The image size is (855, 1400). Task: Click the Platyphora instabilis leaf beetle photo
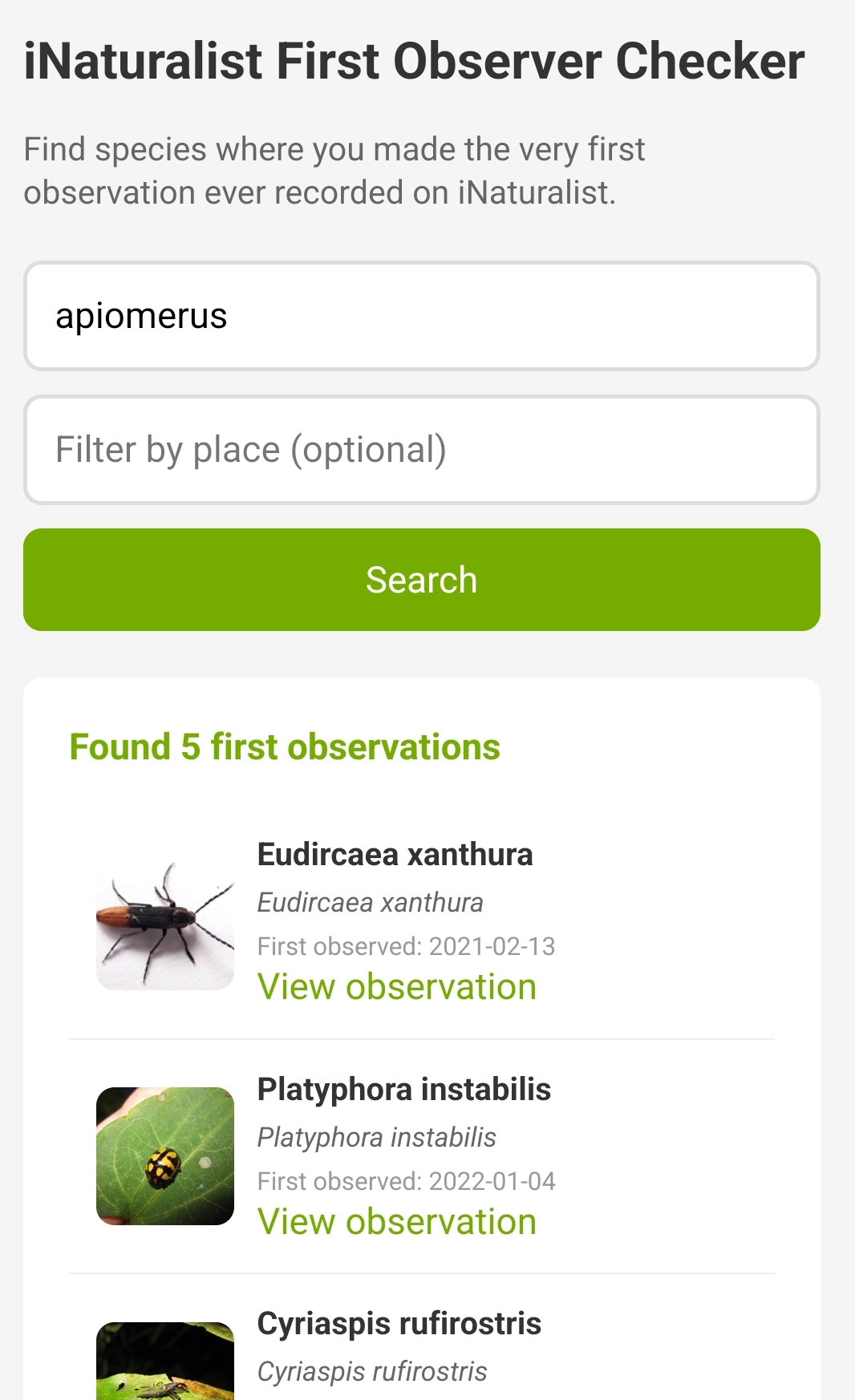165,1155
